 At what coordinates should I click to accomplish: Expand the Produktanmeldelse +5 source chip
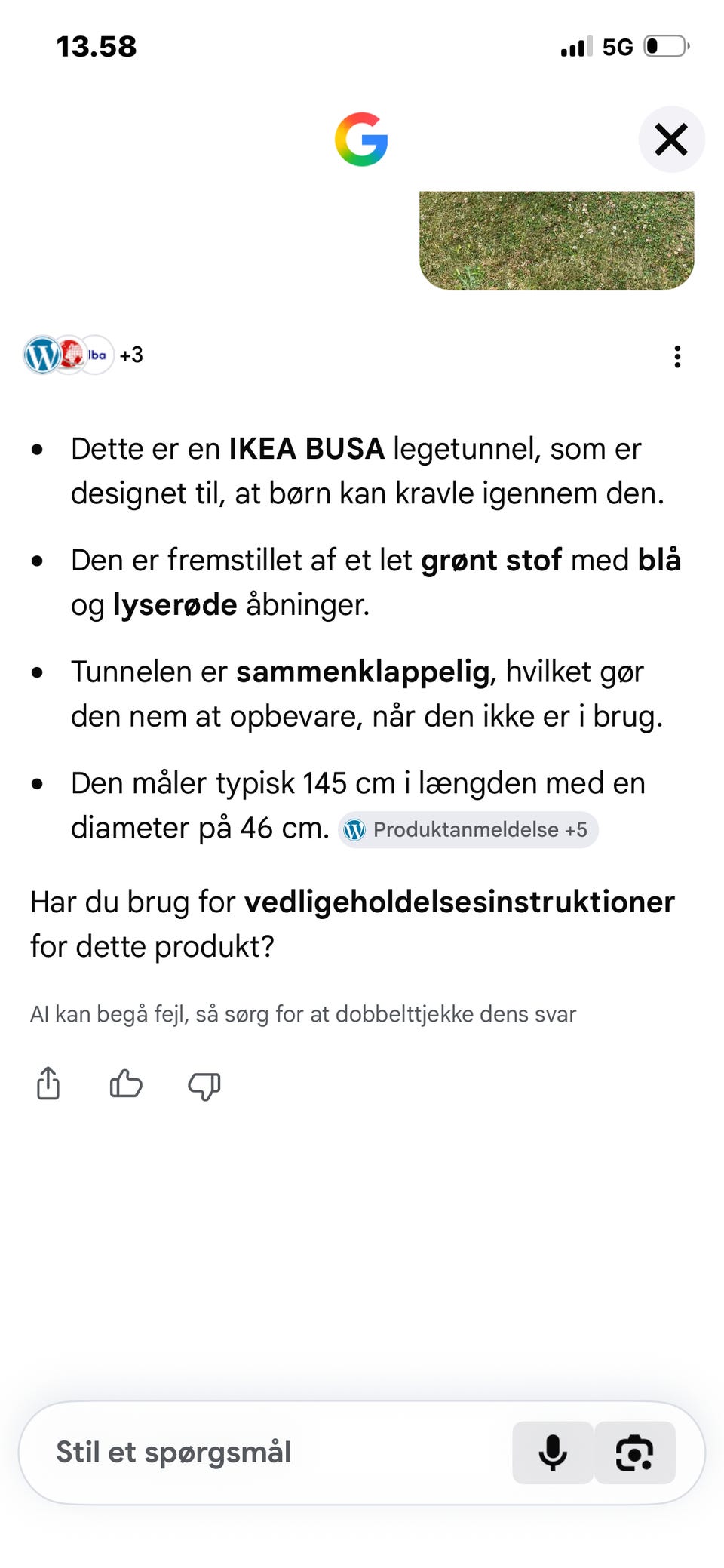tap(468, 830)
